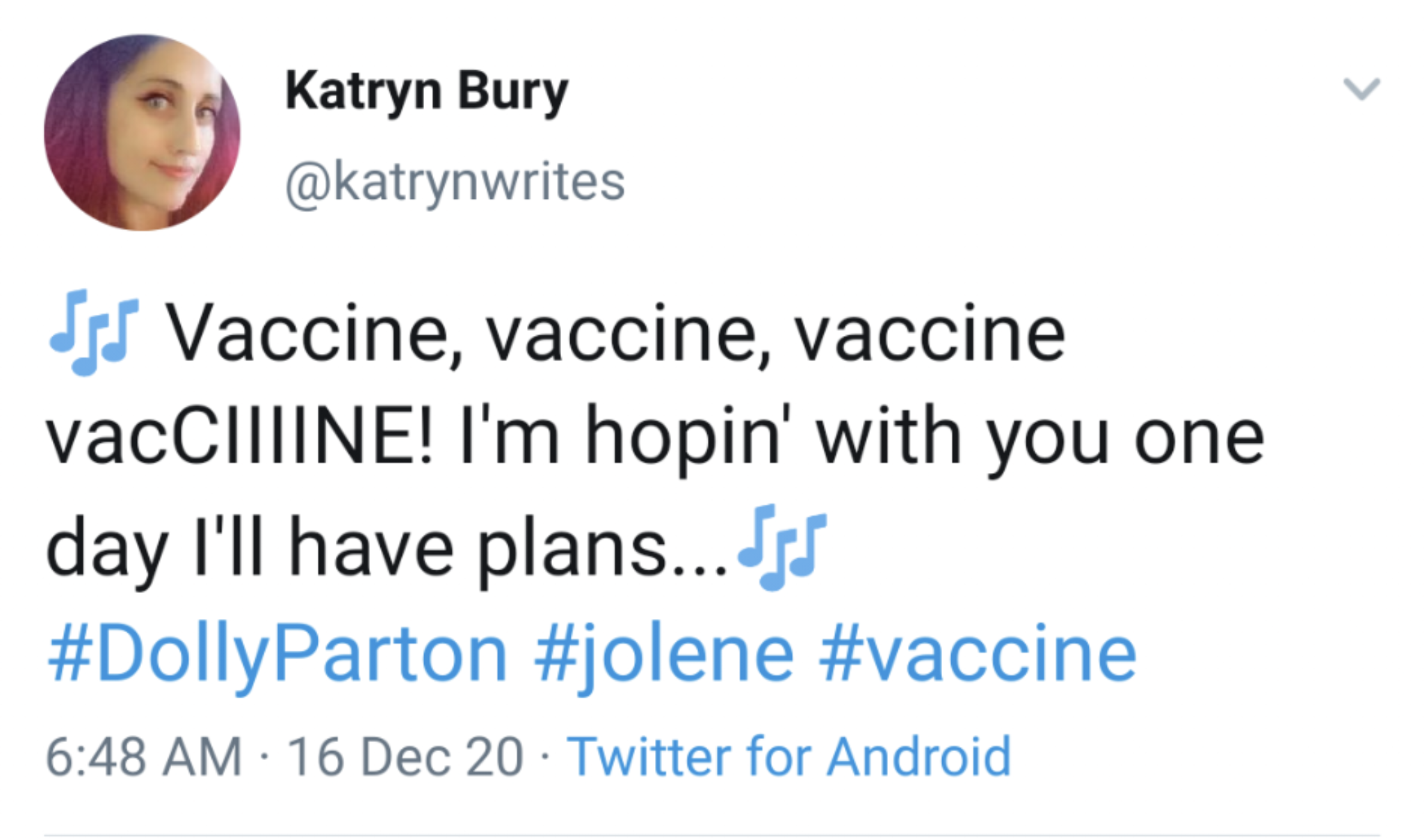Open the #vaccine hashtag
1424x840 pixels.
tap(978, 654)
